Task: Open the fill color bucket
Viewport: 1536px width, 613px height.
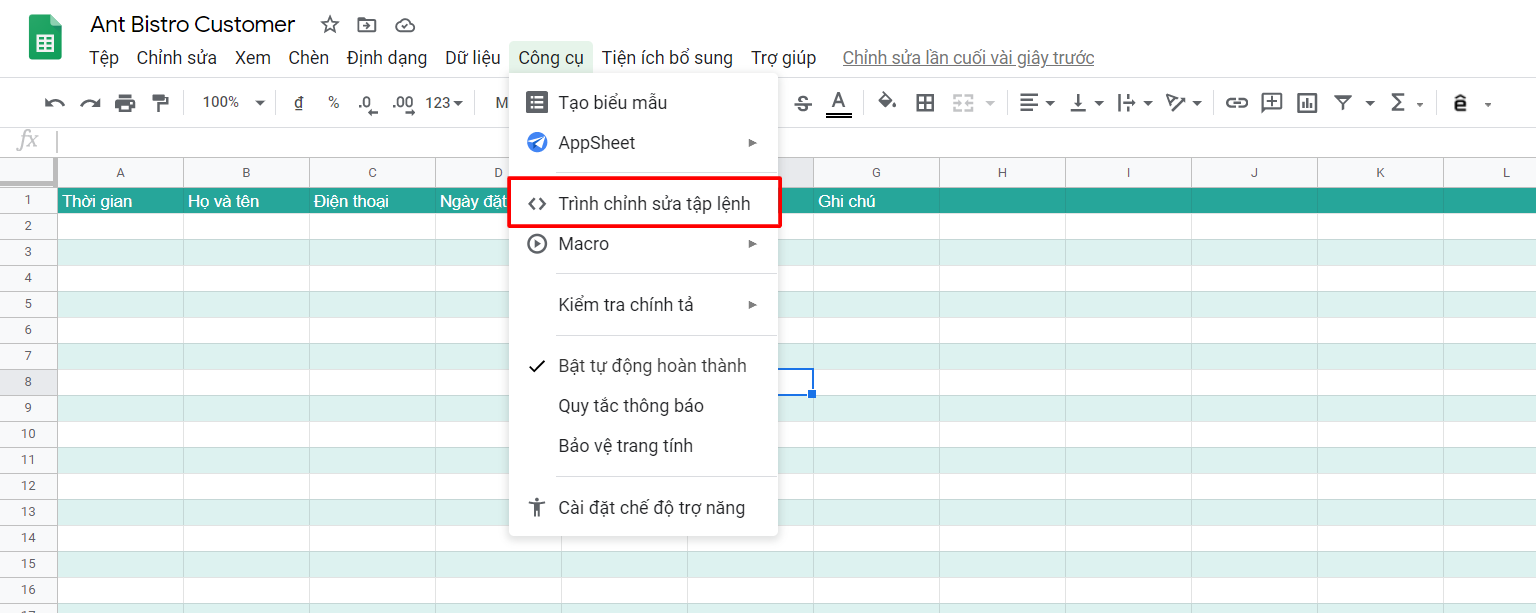Action: 887,102
